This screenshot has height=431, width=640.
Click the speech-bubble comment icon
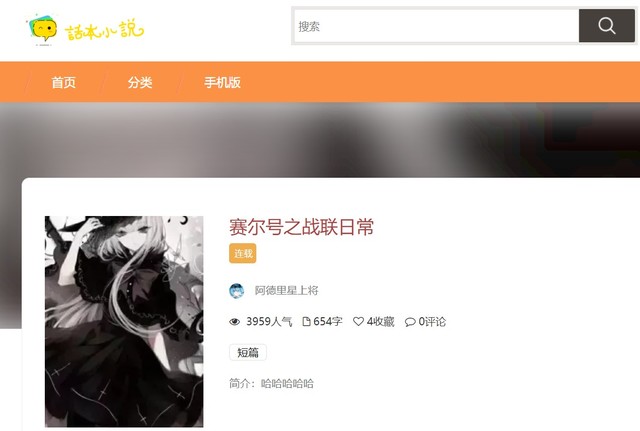point(410,322)
